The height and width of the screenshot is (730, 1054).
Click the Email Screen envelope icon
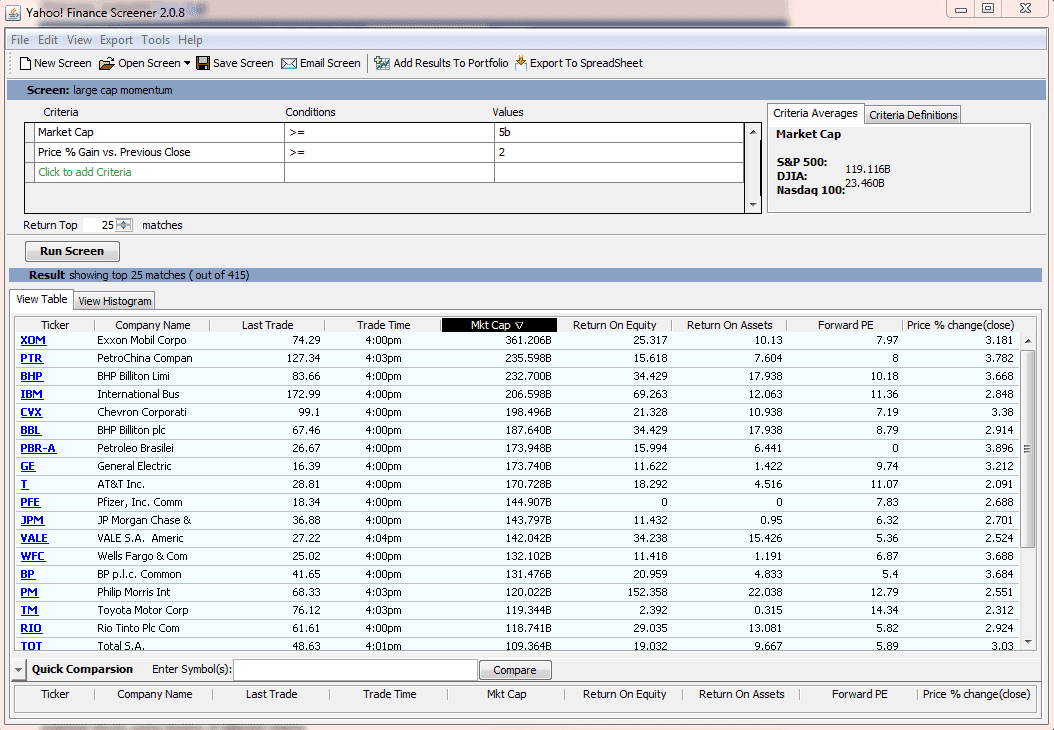click(289, 63)
